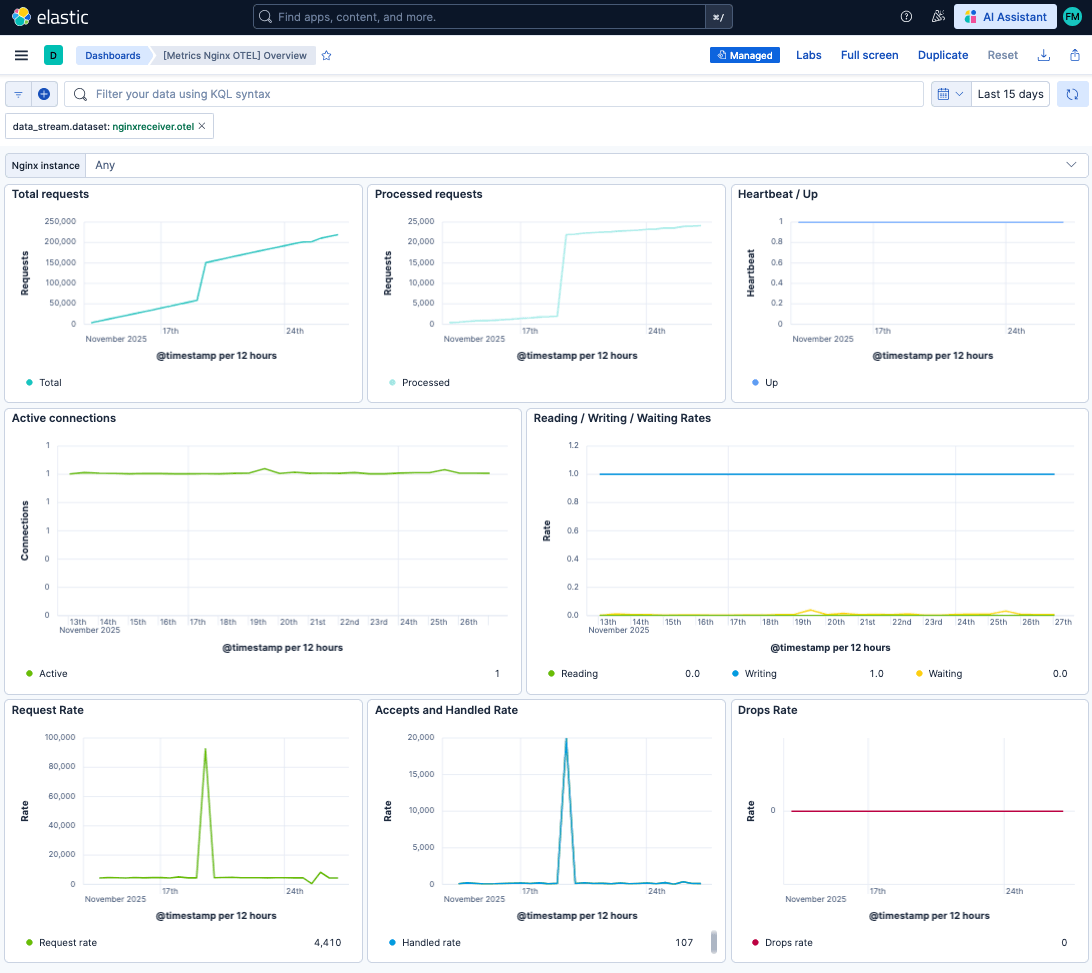Click the download export icon
The width and height of the screenshot is (1092, 973).
click(1044, 55)
